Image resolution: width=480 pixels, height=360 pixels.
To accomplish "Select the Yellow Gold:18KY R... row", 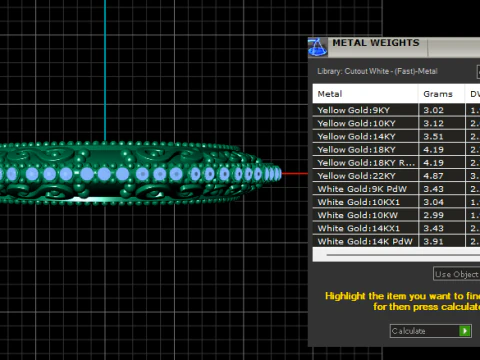I will (396, 163).
